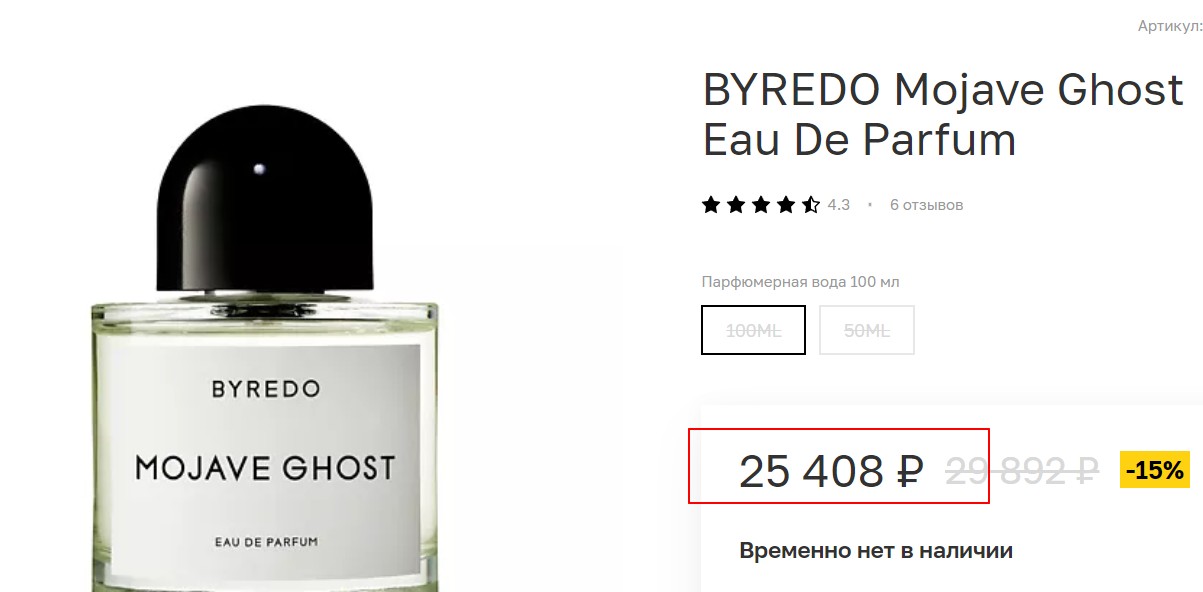Click the BYREDO brand name on bottle label
This screenshot has height=592, width=1203.
click(266, 389)
